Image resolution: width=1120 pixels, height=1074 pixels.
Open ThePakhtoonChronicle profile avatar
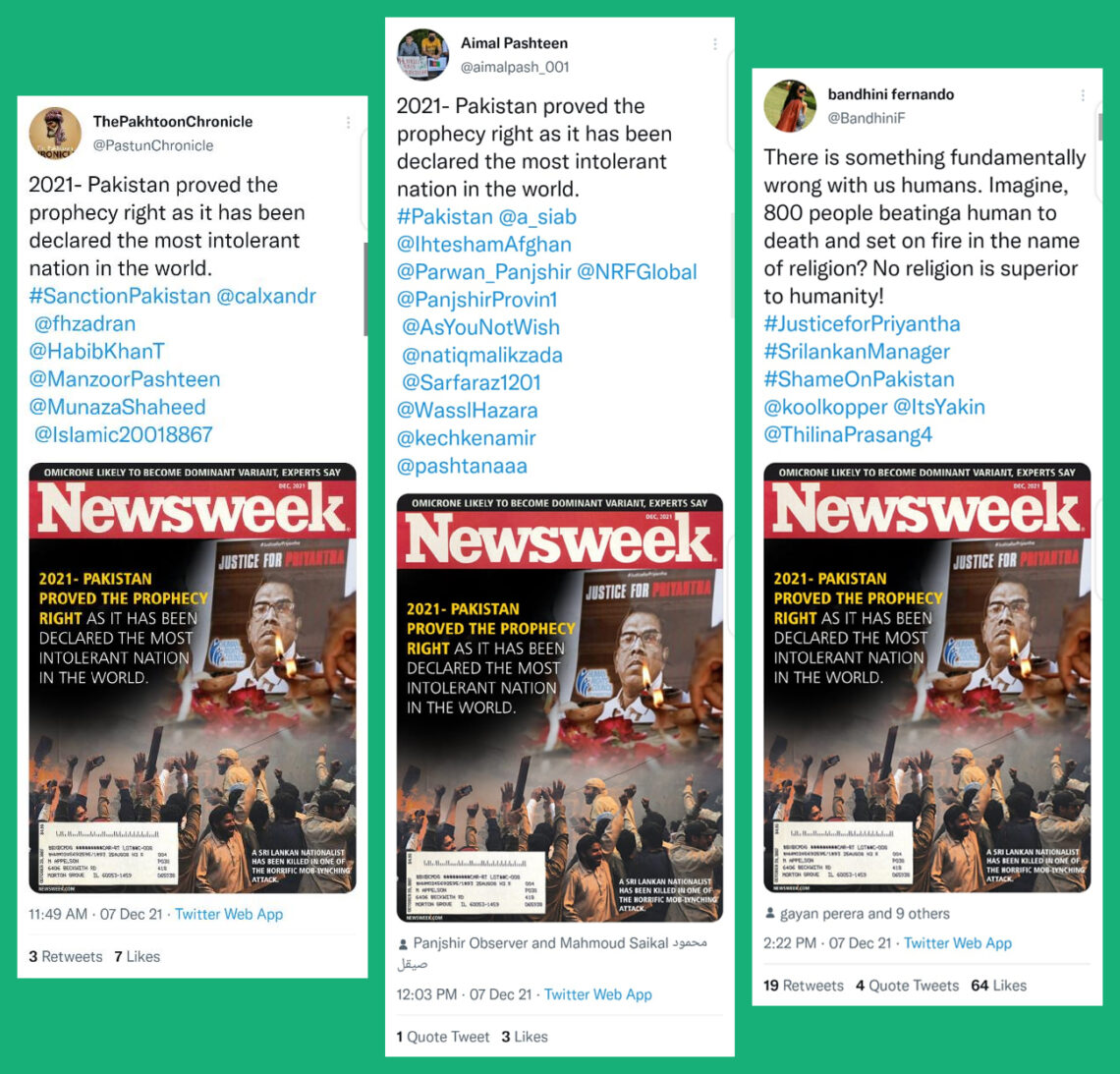click(x=55, y=134)
